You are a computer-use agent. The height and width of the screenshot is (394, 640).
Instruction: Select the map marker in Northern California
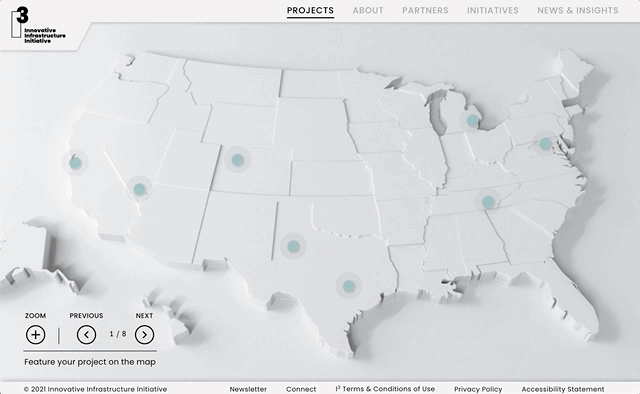click(75, 163)
